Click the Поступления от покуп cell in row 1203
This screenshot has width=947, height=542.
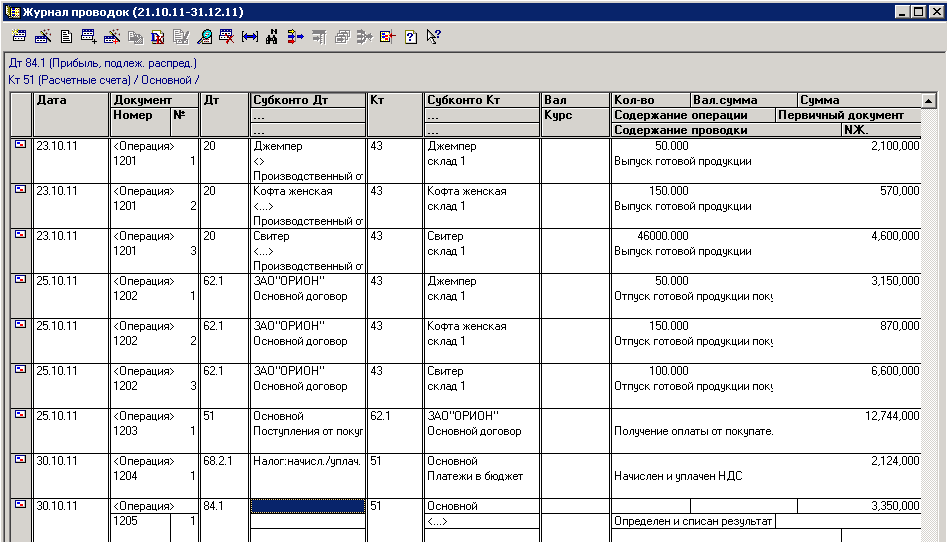[308, 431]
